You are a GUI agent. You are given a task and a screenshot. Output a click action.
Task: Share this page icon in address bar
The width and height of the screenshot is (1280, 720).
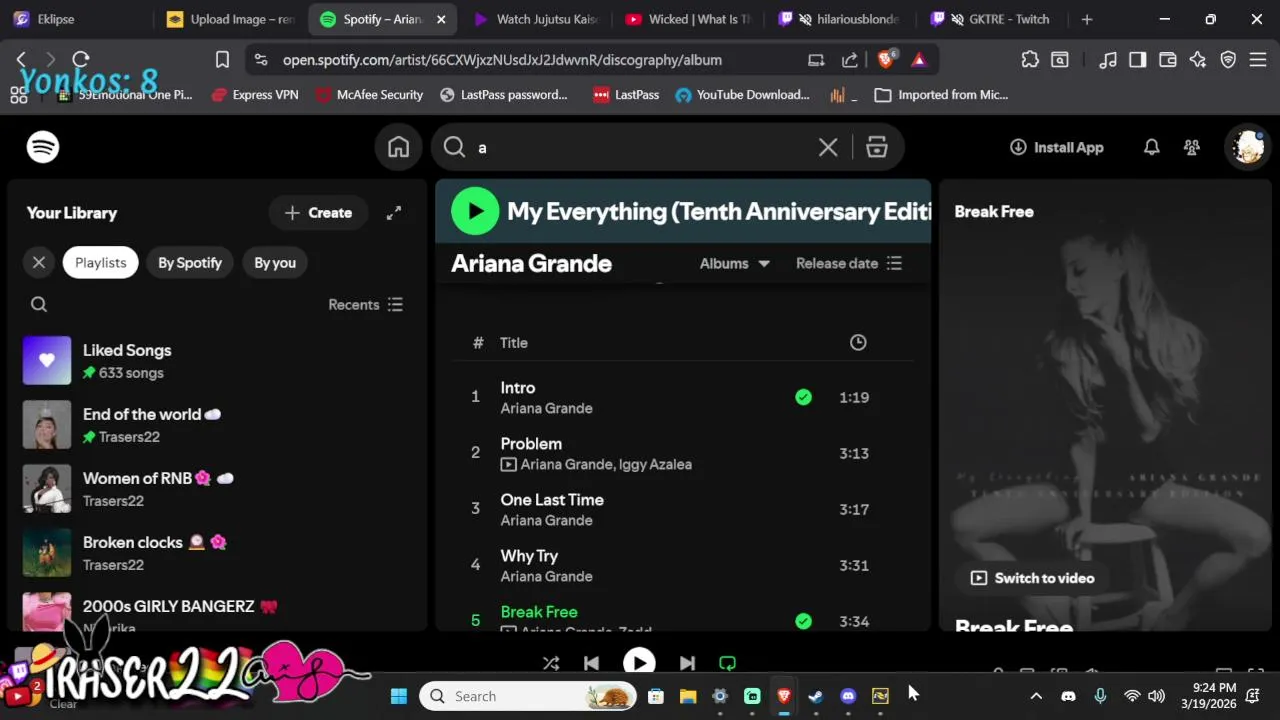tap(850, 60)
